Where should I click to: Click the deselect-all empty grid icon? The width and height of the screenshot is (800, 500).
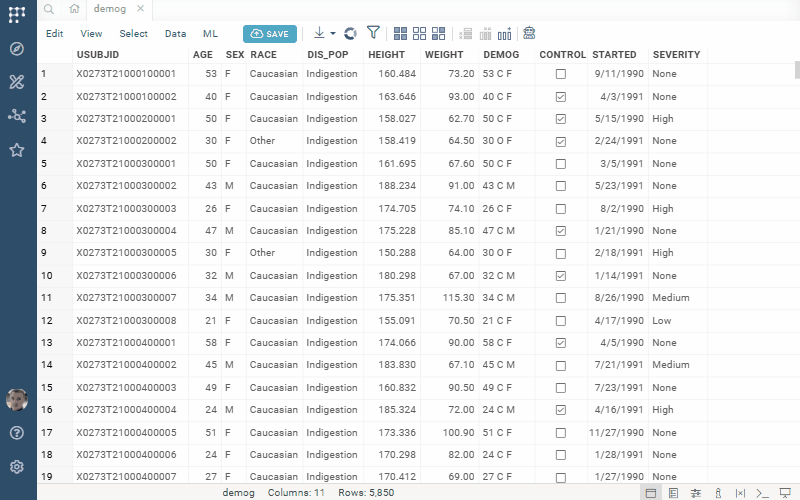[x=419, y=34]
